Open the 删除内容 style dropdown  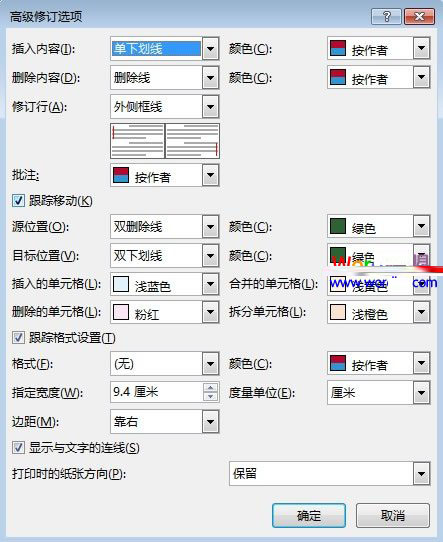click(210, 78)
